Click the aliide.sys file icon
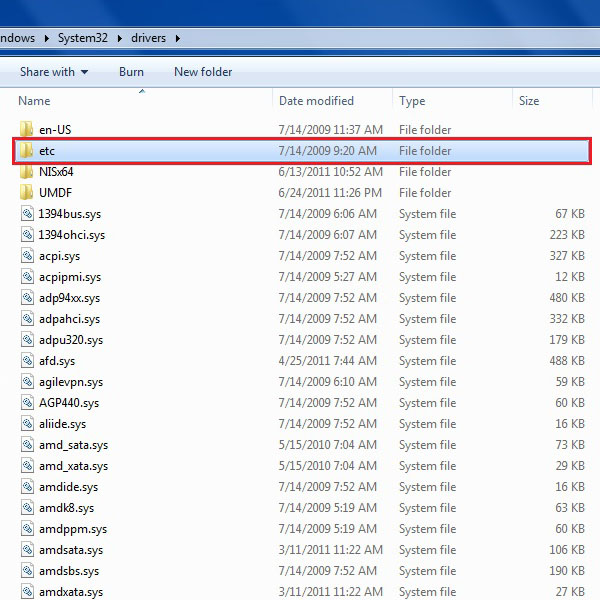 [27, 424]
